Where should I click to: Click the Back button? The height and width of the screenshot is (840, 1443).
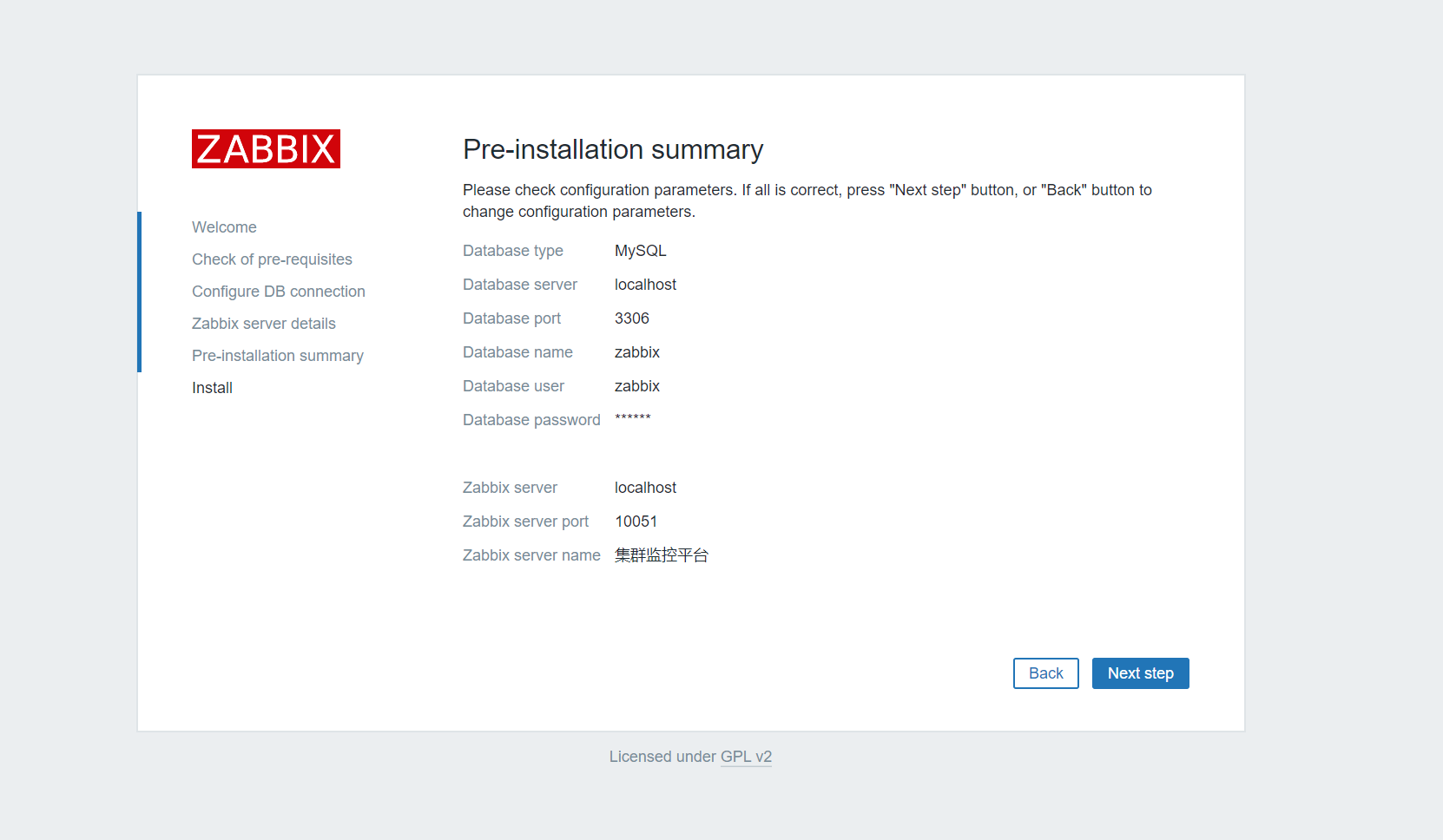(x=1045, y=673)
